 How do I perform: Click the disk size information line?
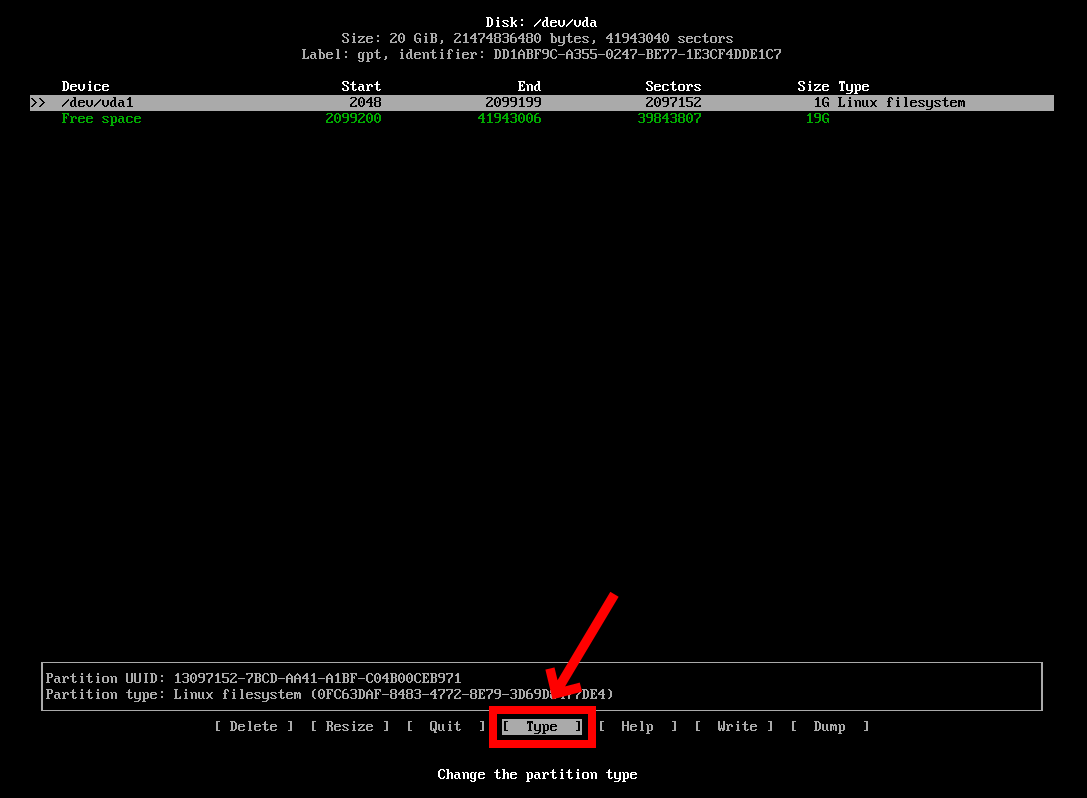(537, 39)
